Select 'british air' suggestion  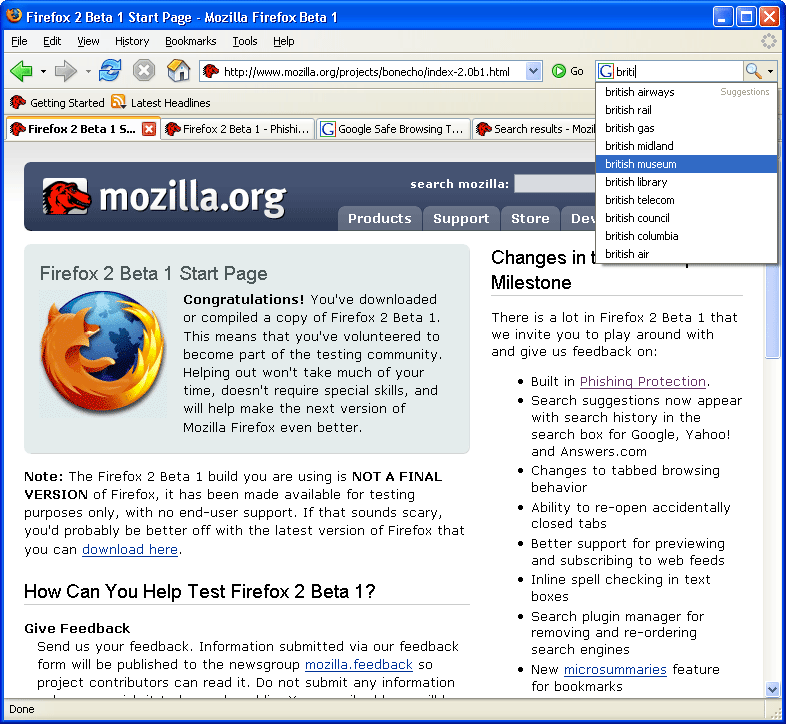686,254
